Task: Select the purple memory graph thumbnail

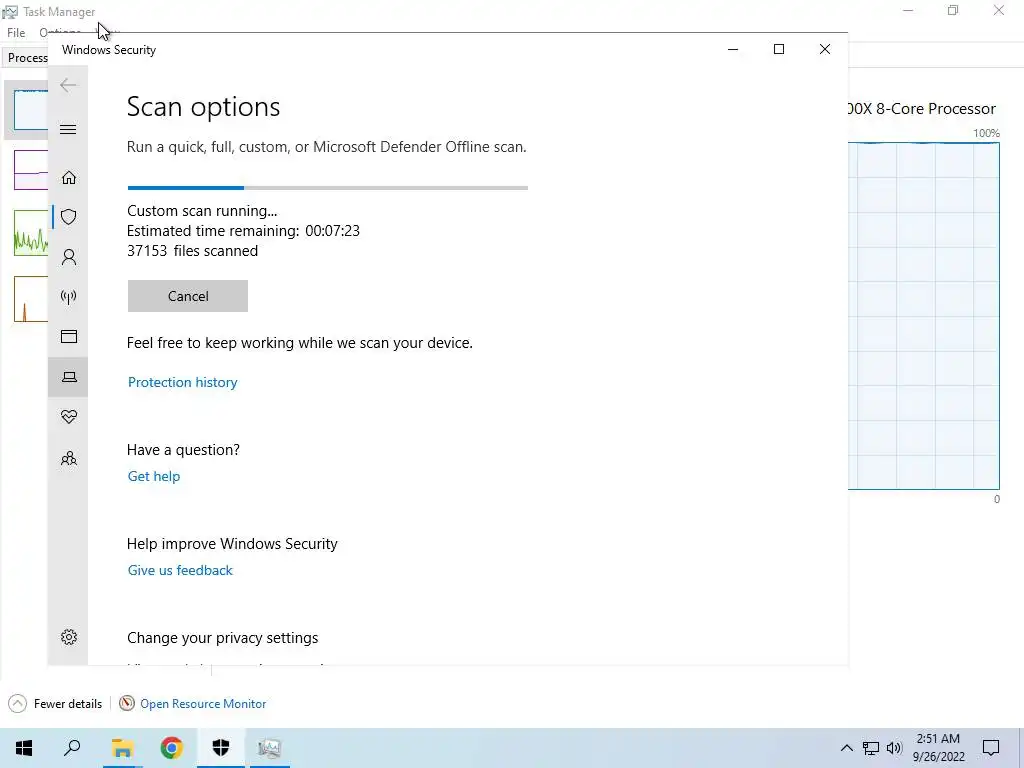Action: point(31,170)
